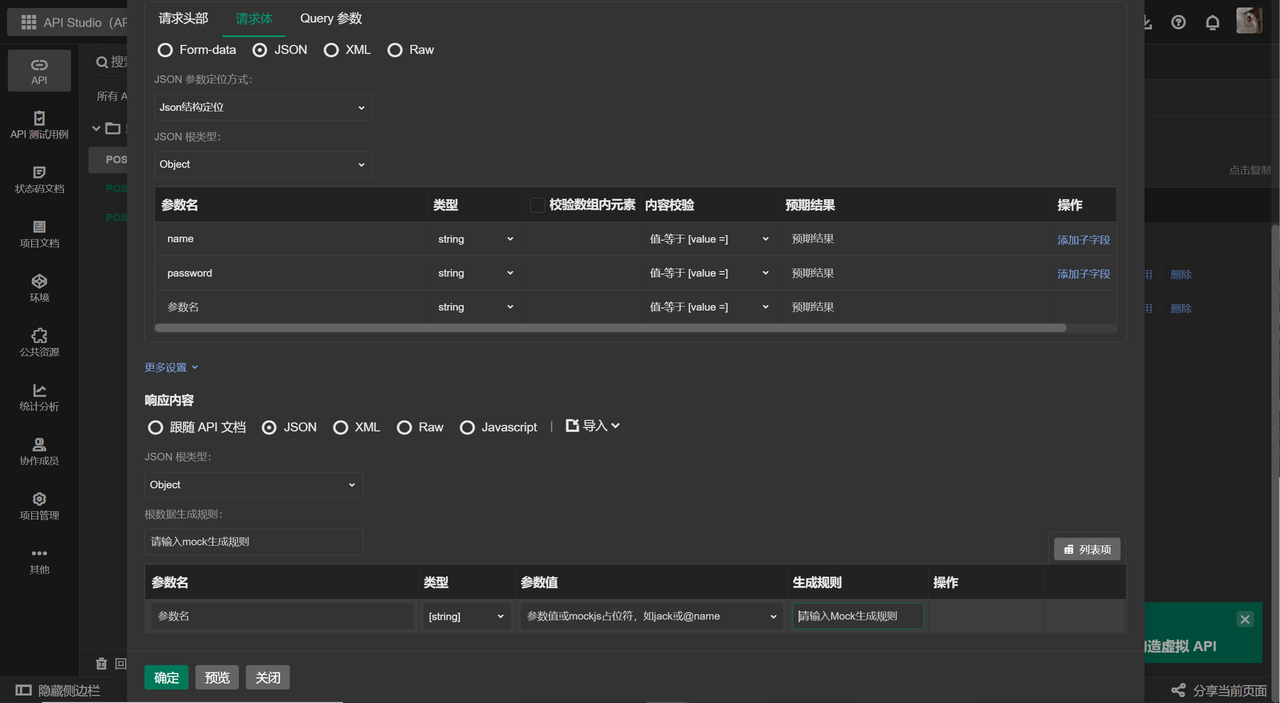Viewport: 1280px width, 703px height.
Task: Open 参数值 mockjs placeholder dropdown
Action: 652,616
